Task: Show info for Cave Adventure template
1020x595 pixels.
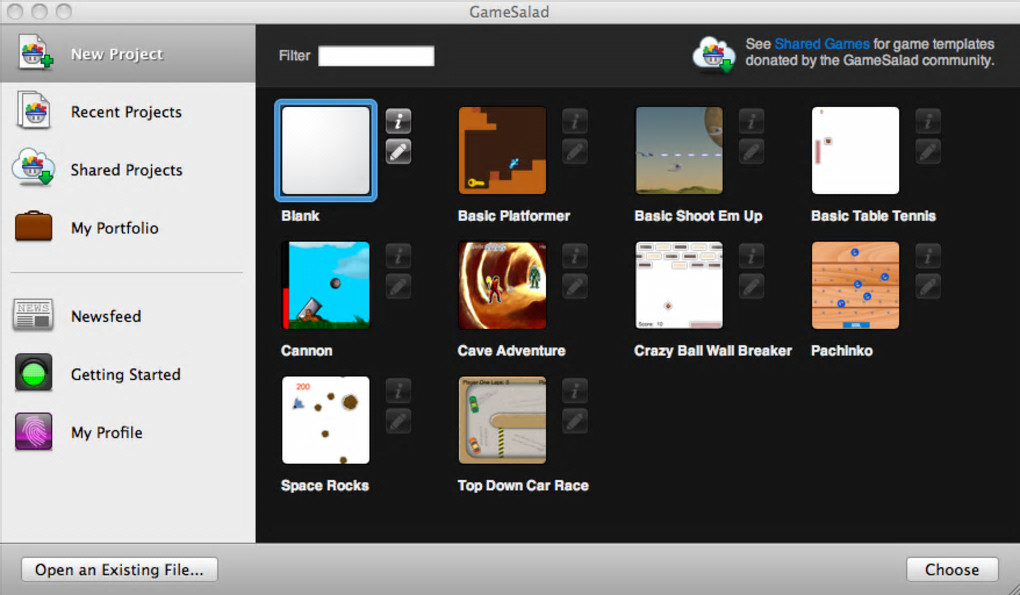Action: [574, 256]
